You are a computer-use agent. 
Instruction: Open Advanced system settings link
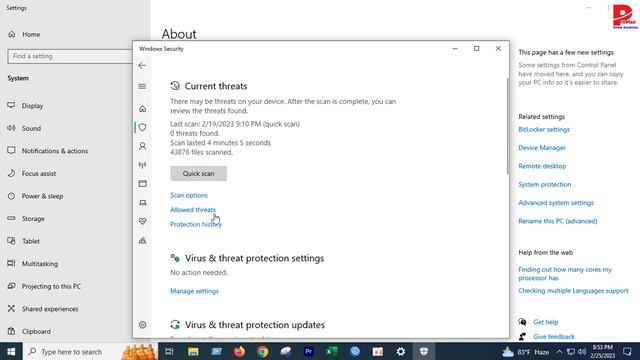(556, 203)
